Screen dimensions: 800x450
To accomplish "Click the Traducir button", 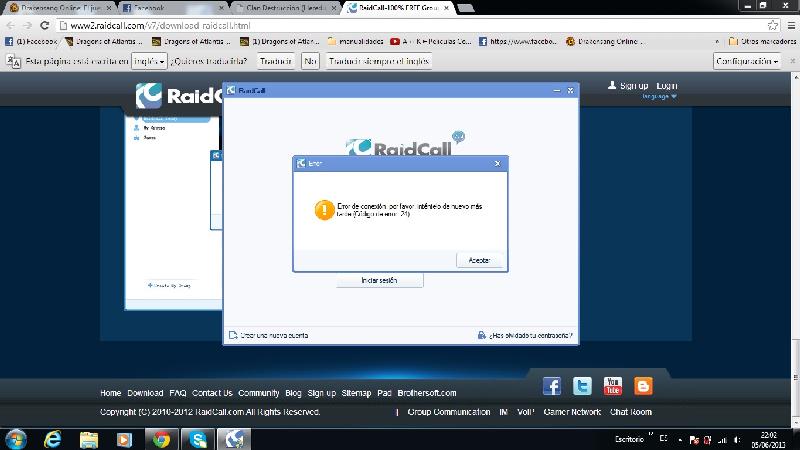I will click(x=276, y=61).
